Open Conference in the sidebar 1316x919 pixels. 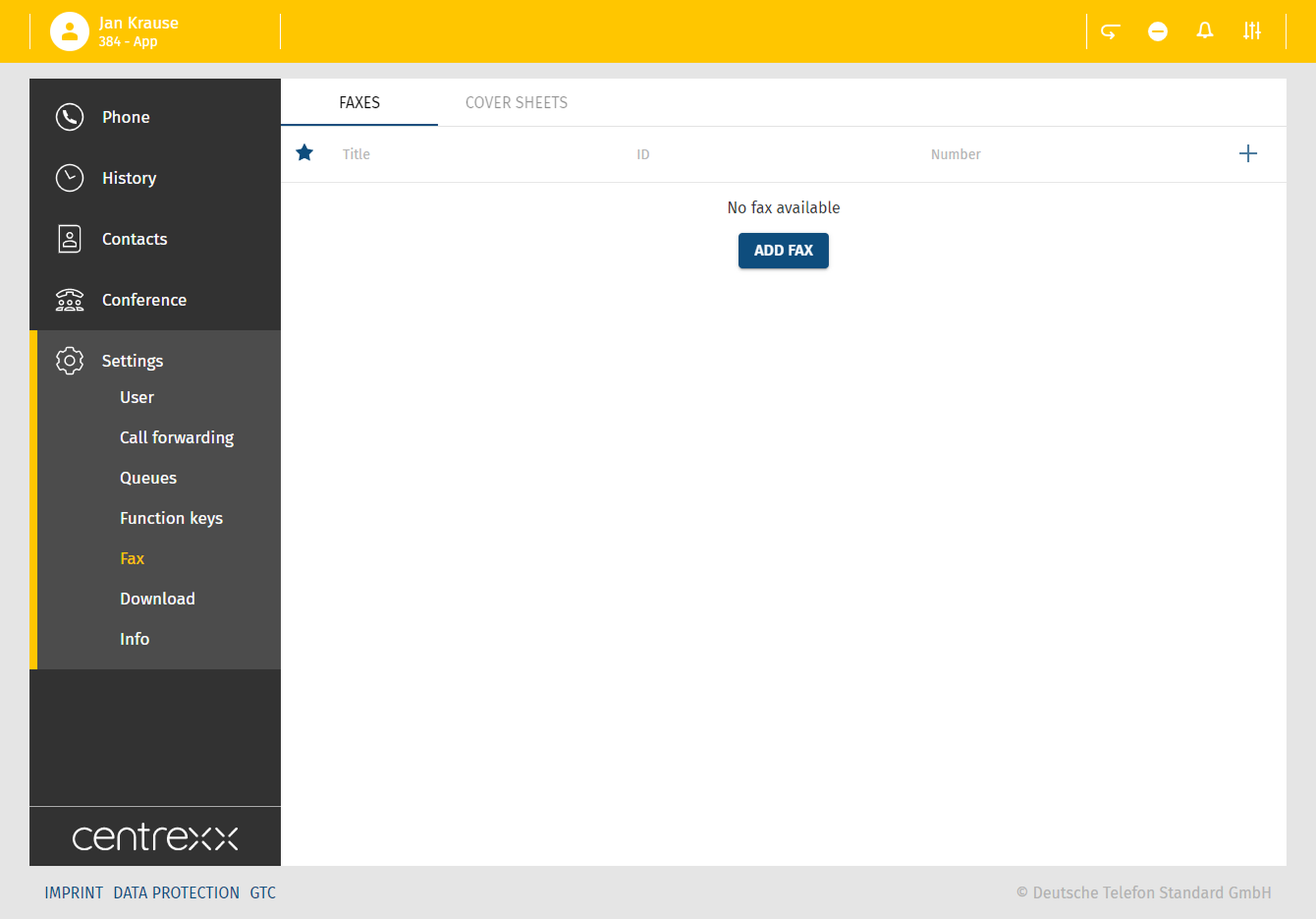coord(143,300)
